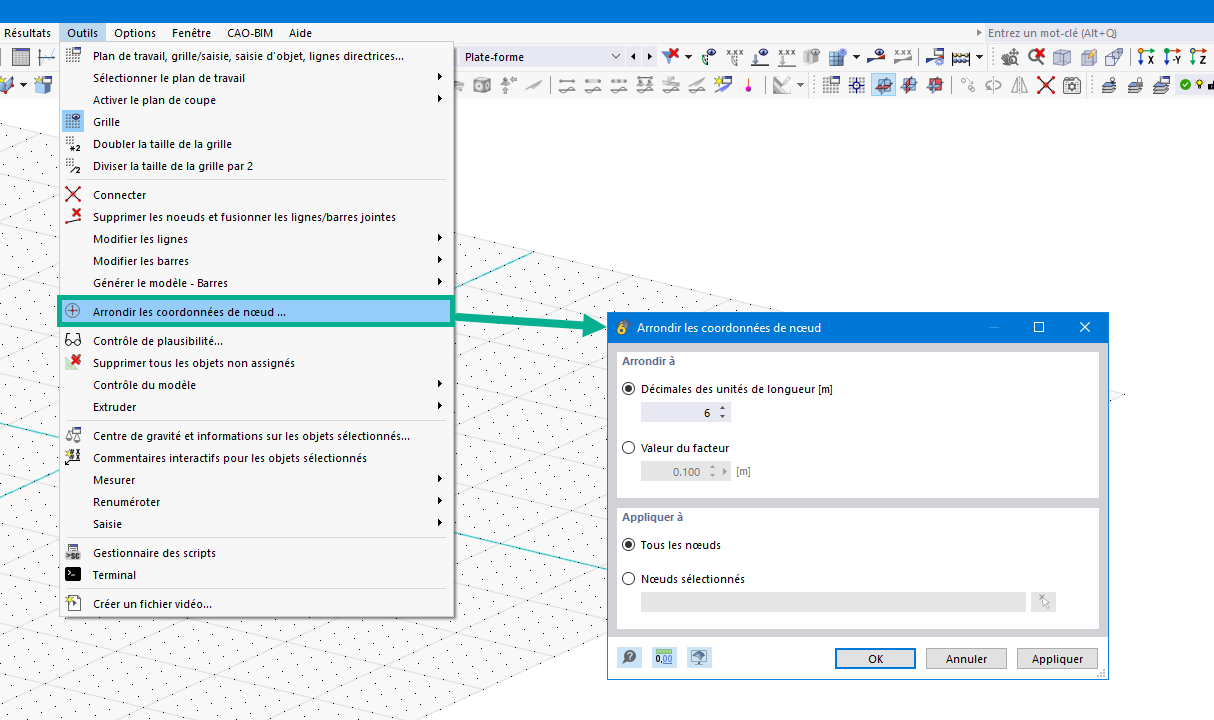Expand Générer le modèle - Barres submenu
Image resolution: width=1214 pixels, height=720 pixels.
pos(258,283)
